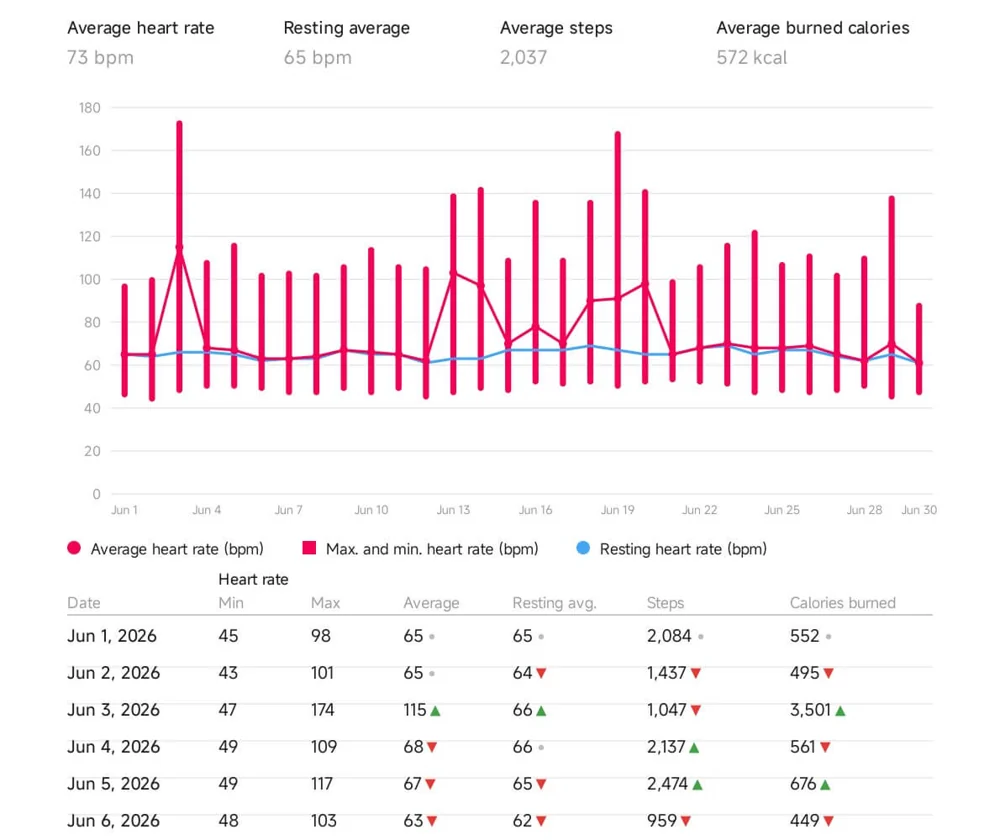Screen dimensions: 1000x840
Task: Click the Calories burned column header
Action: pos(842,603)
